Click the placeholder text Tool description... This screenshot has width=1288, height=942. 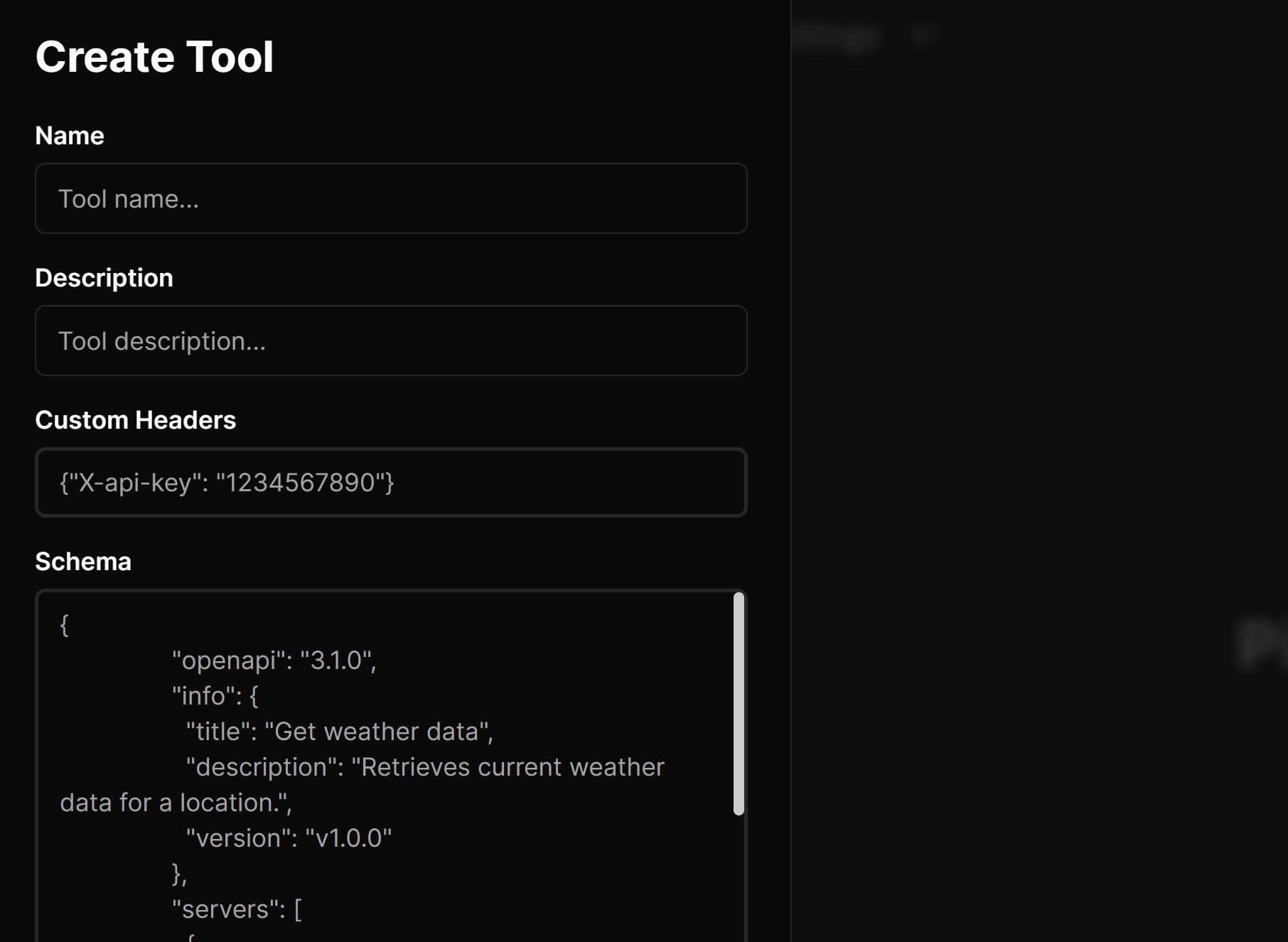(x=163, y=341)
